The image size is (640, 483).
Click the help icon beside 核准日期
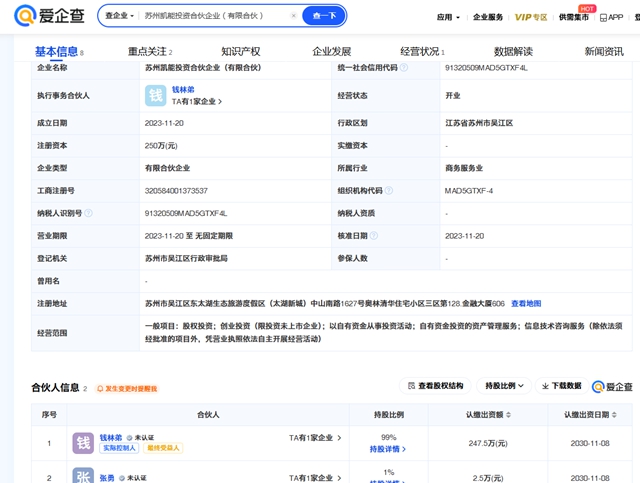(373, 236)
